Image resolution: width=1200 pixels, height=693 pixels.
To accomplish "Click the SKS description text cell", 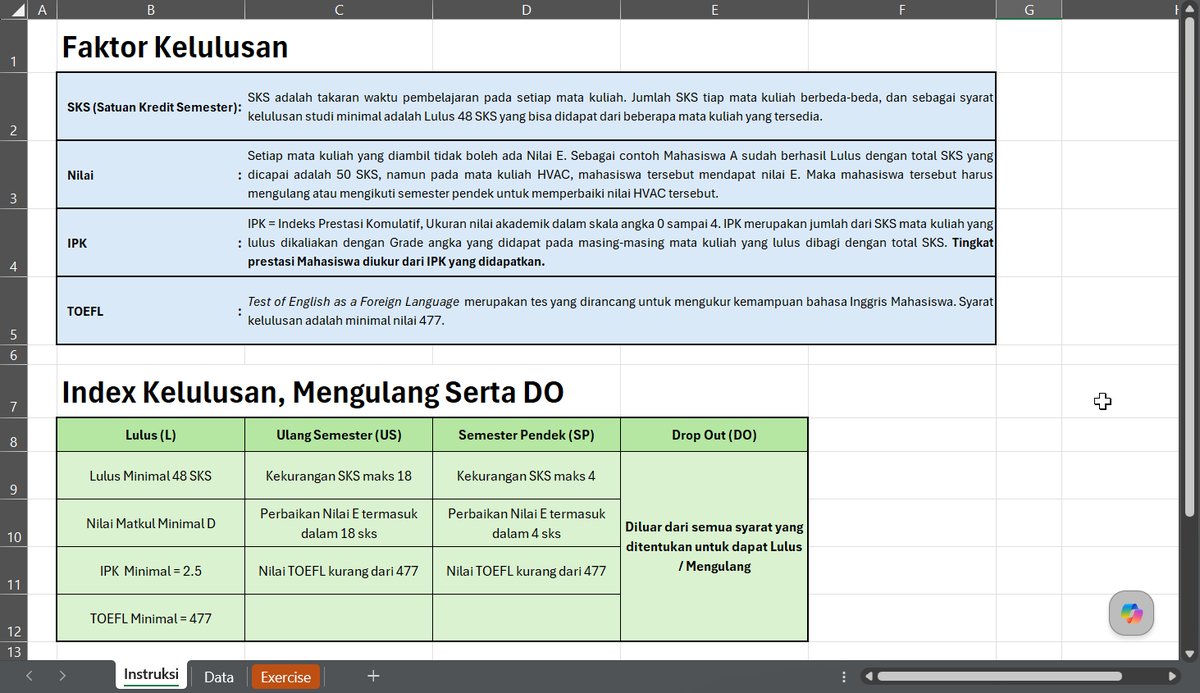I will [x=620, y=106].
